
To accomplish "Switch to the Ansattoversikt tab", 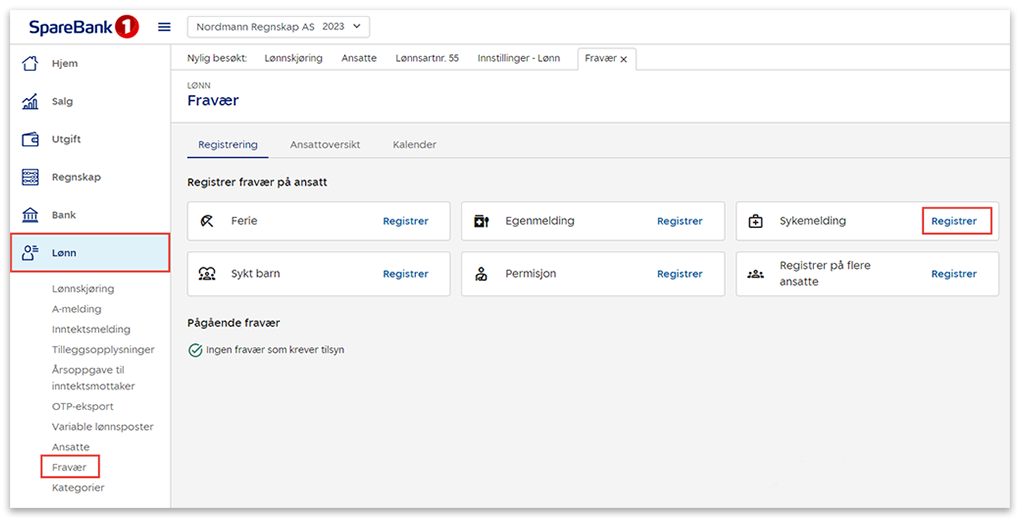I will coord(324,145).
